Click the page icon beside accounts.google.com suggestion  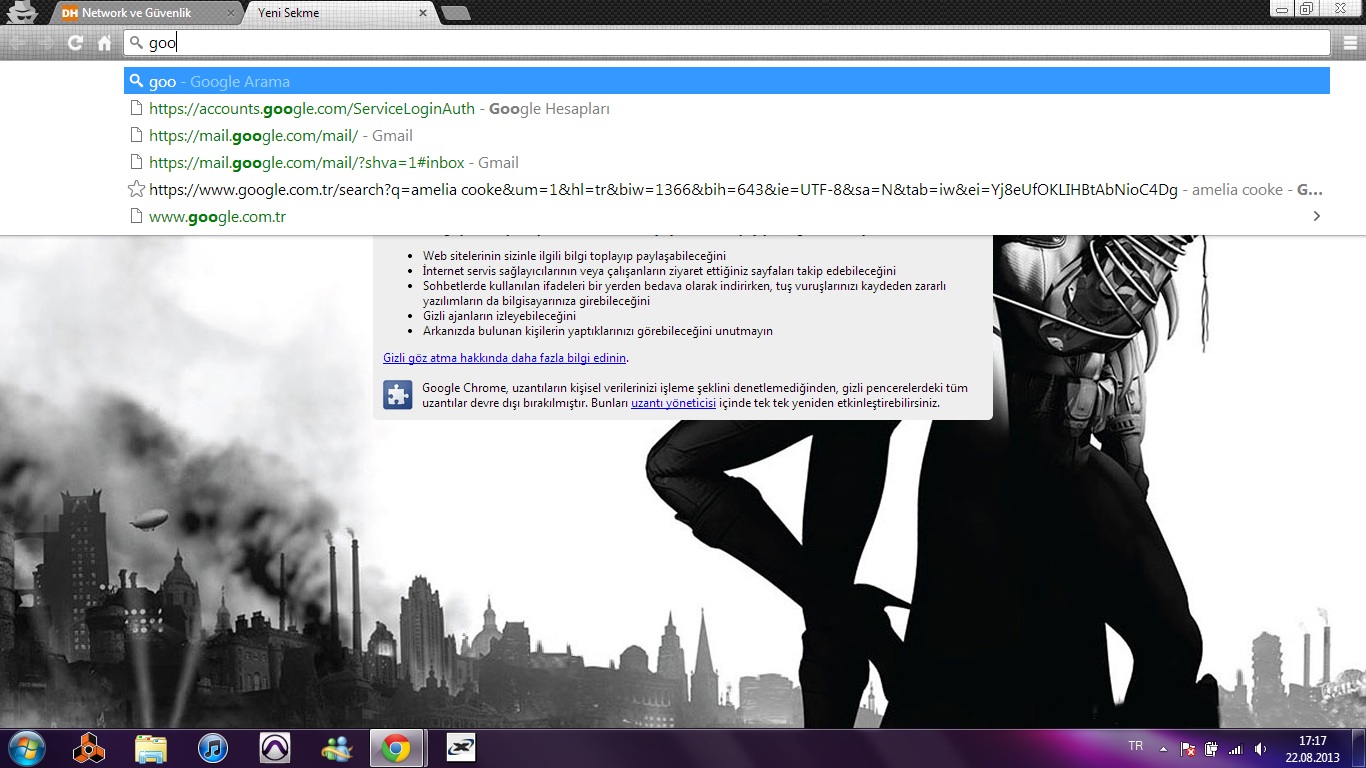pos(137,108)
